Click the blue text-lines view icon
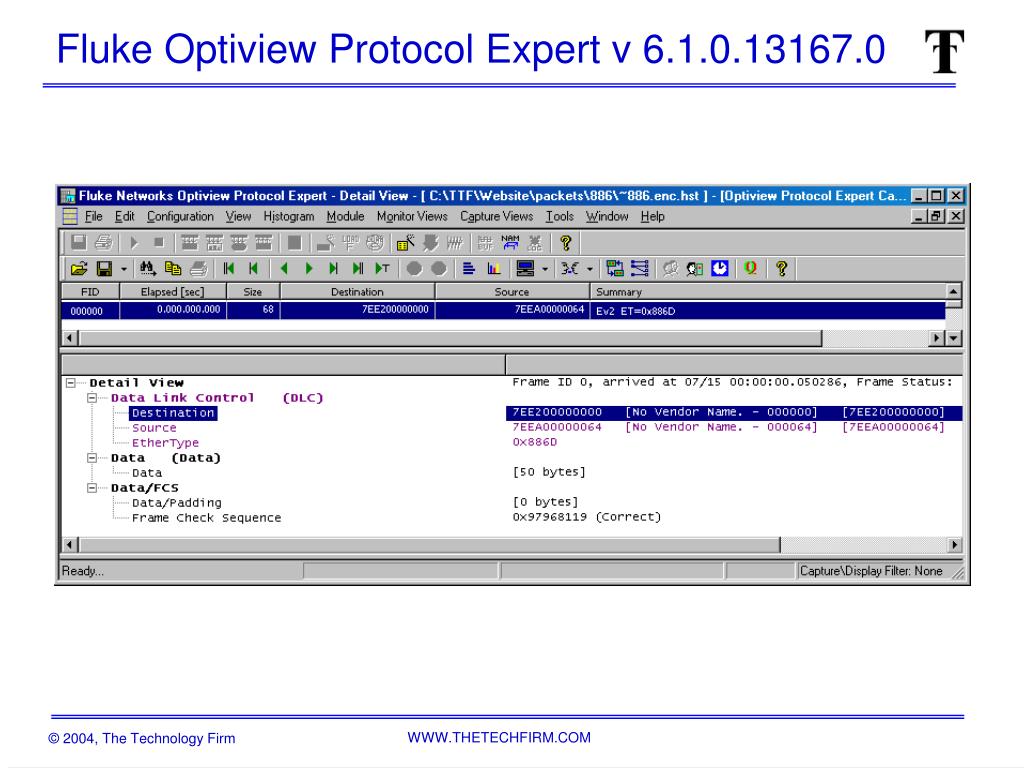Screen dimensions: 1024x768 coord(469,268)
